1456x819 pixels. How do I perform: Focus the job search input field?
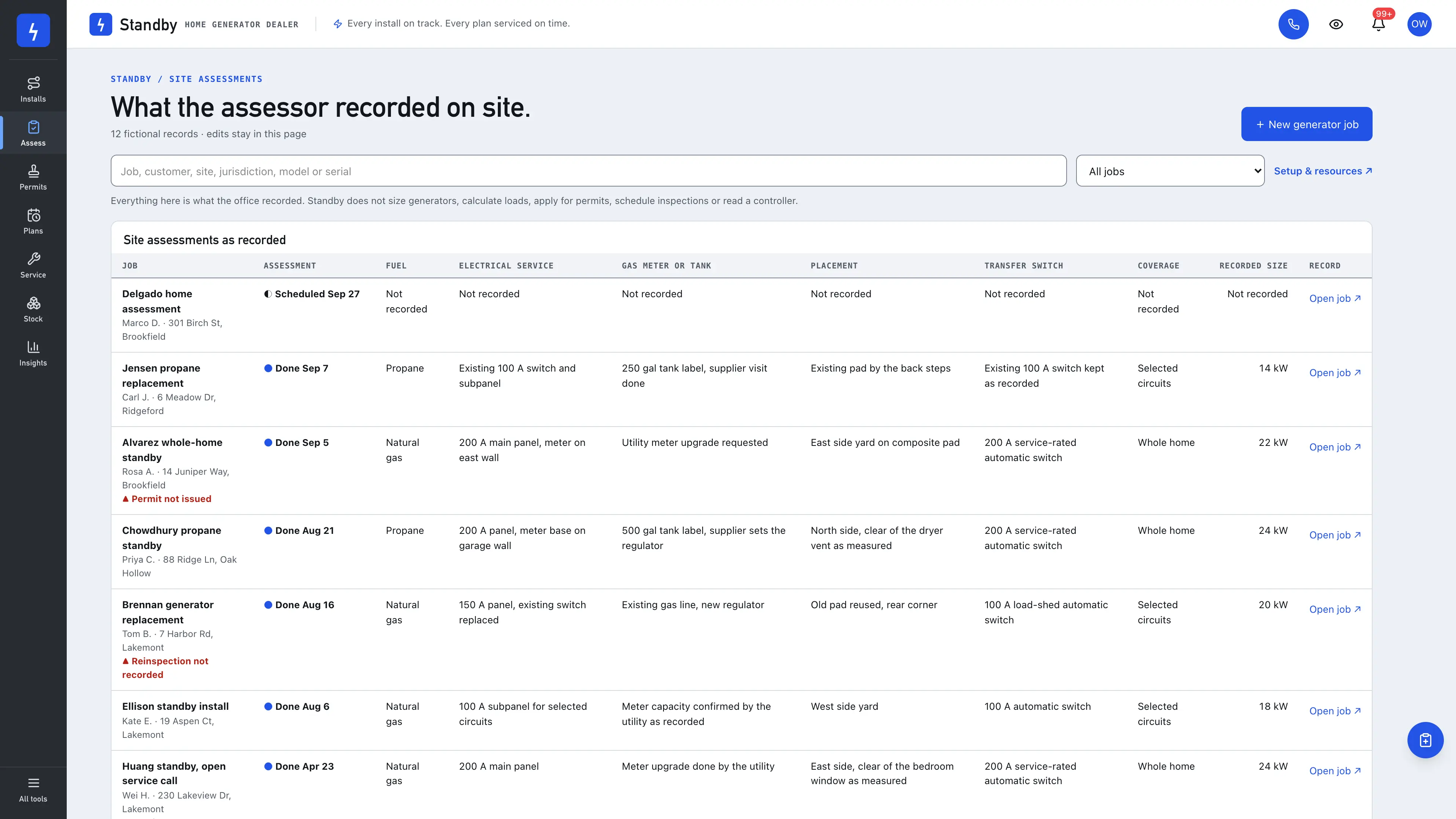[x=588, y=171]
